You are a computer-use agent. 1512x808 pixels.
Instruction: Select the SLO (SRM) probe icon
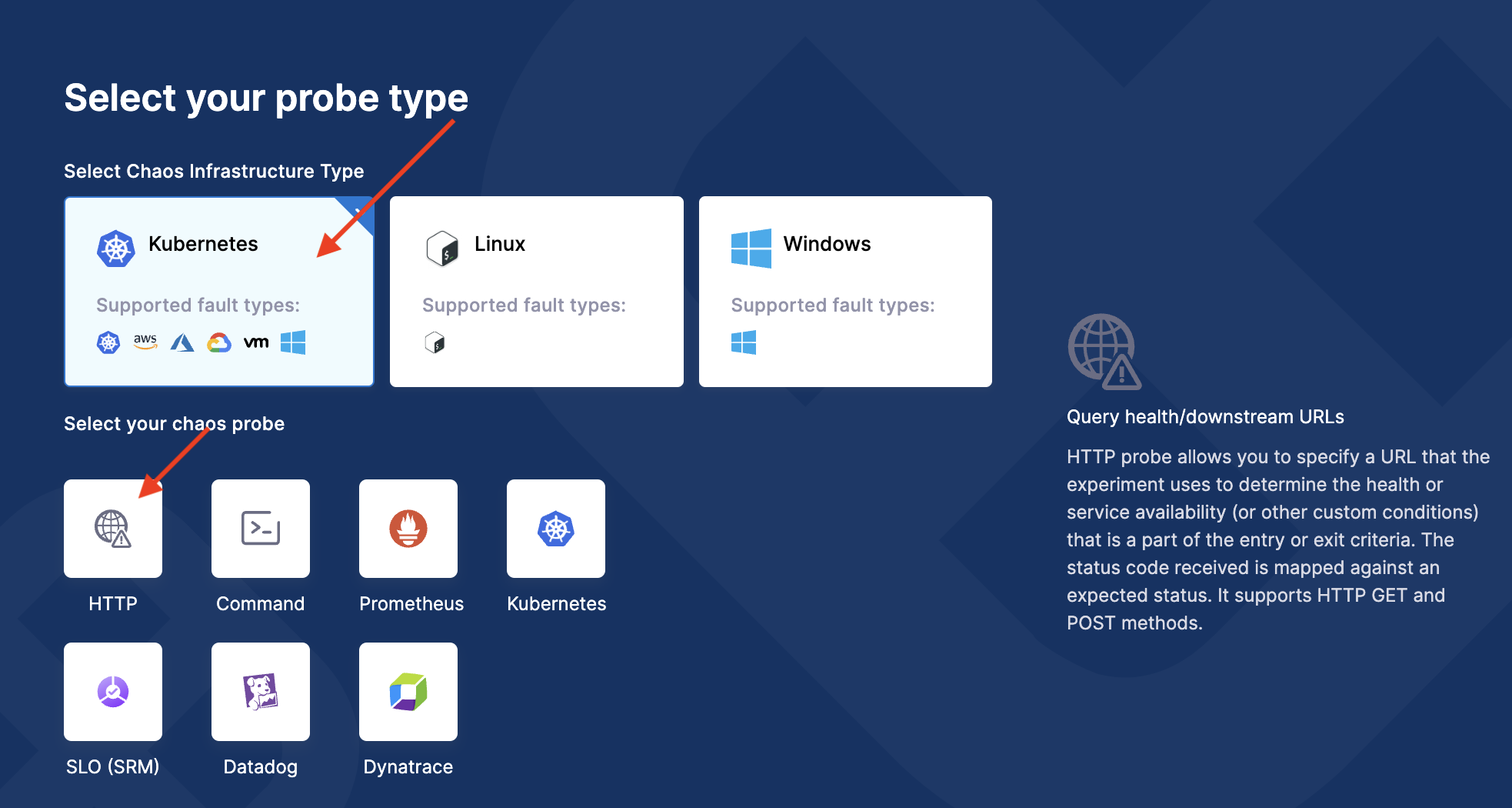[113, 692]
